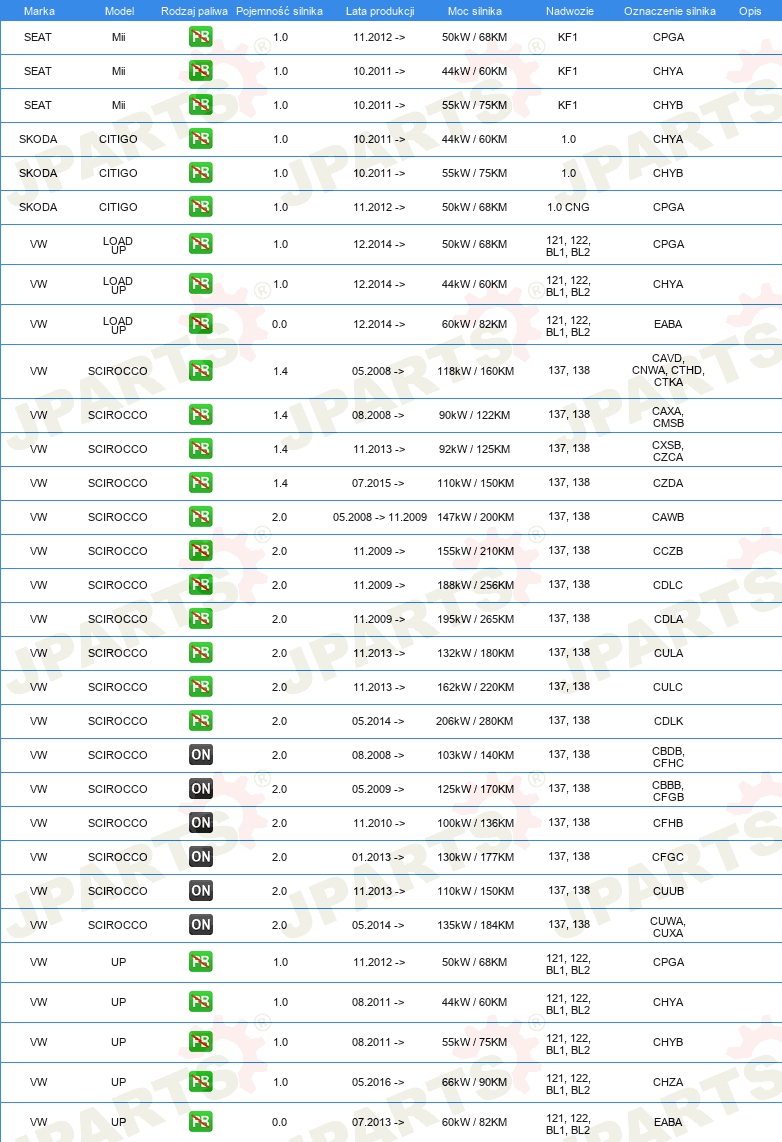Click petrol icon in SKODA CITIGO CHYA row

200,138
